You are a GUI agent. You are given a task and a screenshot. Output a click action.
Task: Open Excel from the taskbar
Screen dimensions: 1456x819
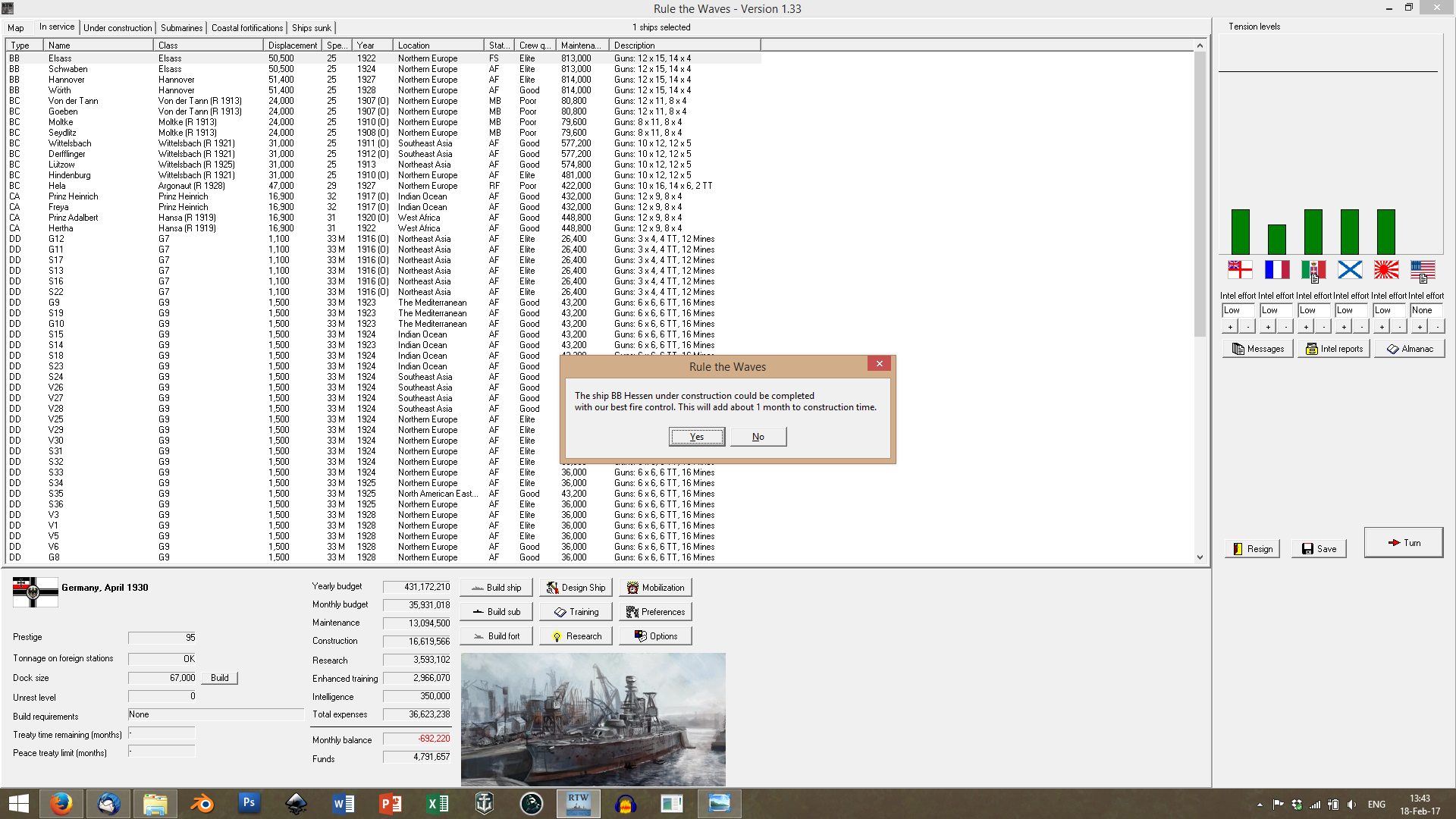coord(438,803)
